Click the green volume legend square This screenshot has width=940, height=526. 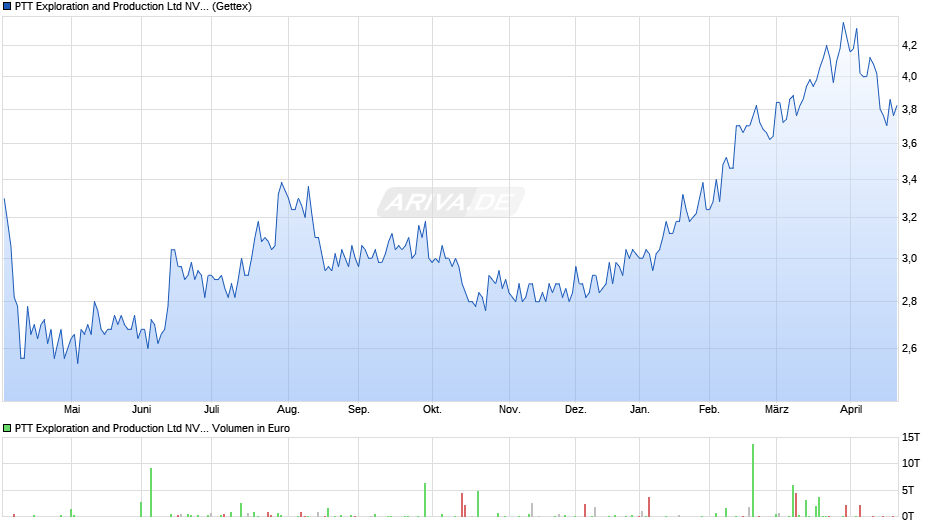coord(7,428)
